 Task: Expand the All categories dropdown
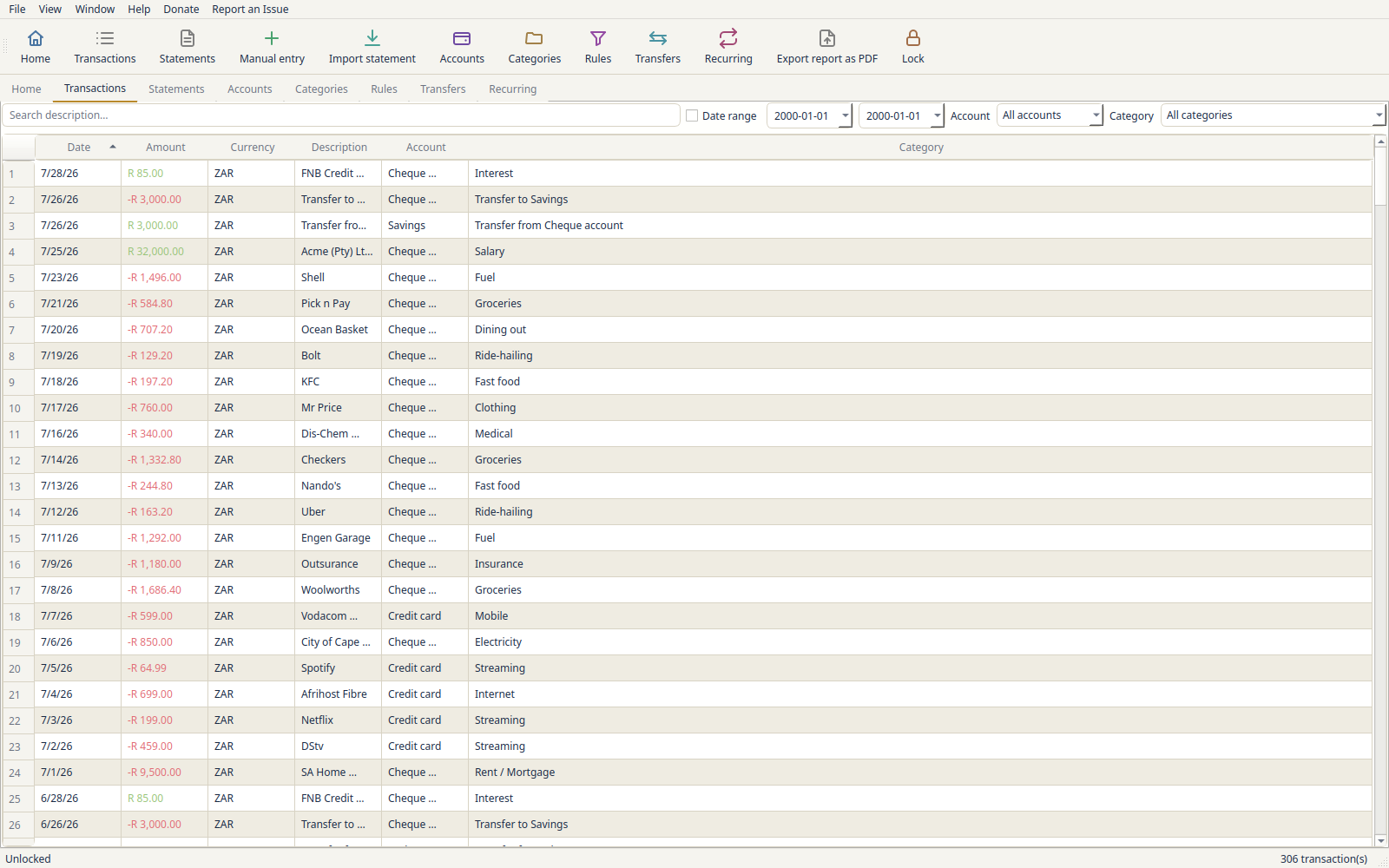coord(1273,115)
